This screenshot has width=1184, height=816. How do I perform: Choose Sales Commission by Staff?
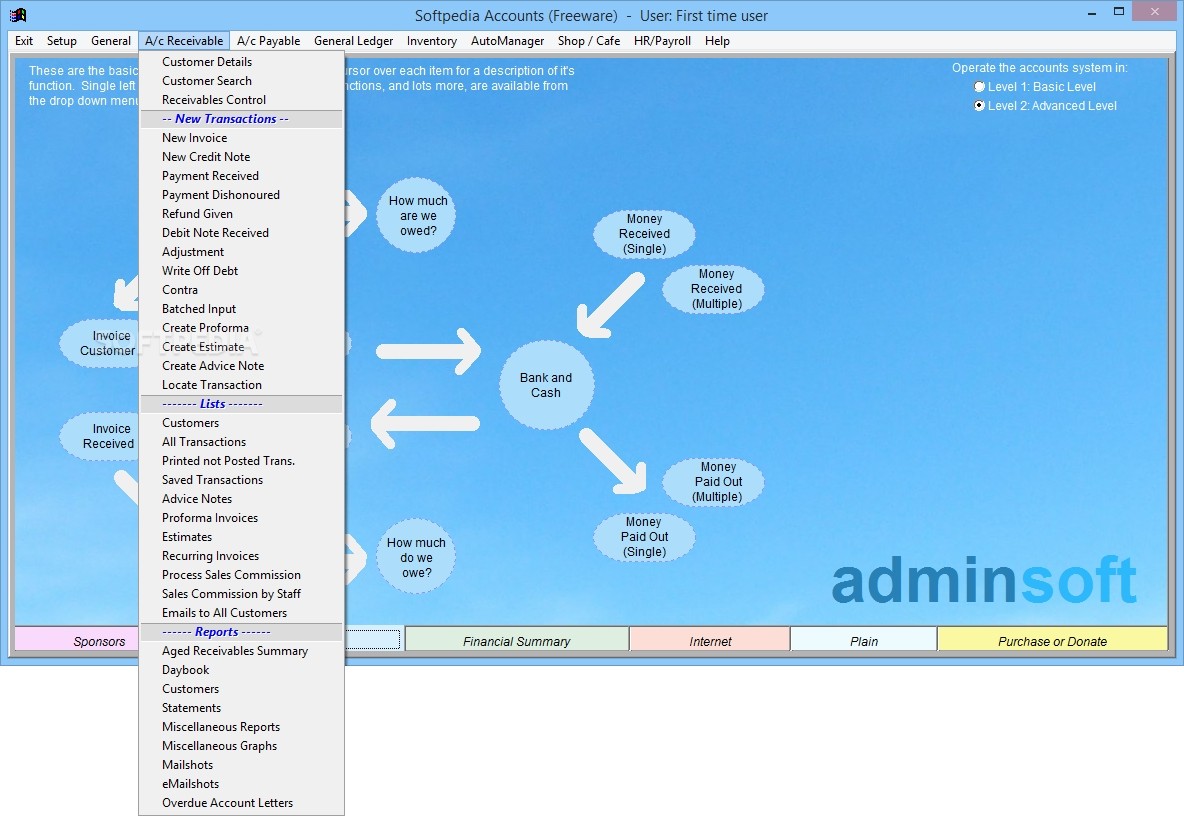coord(242,594)
